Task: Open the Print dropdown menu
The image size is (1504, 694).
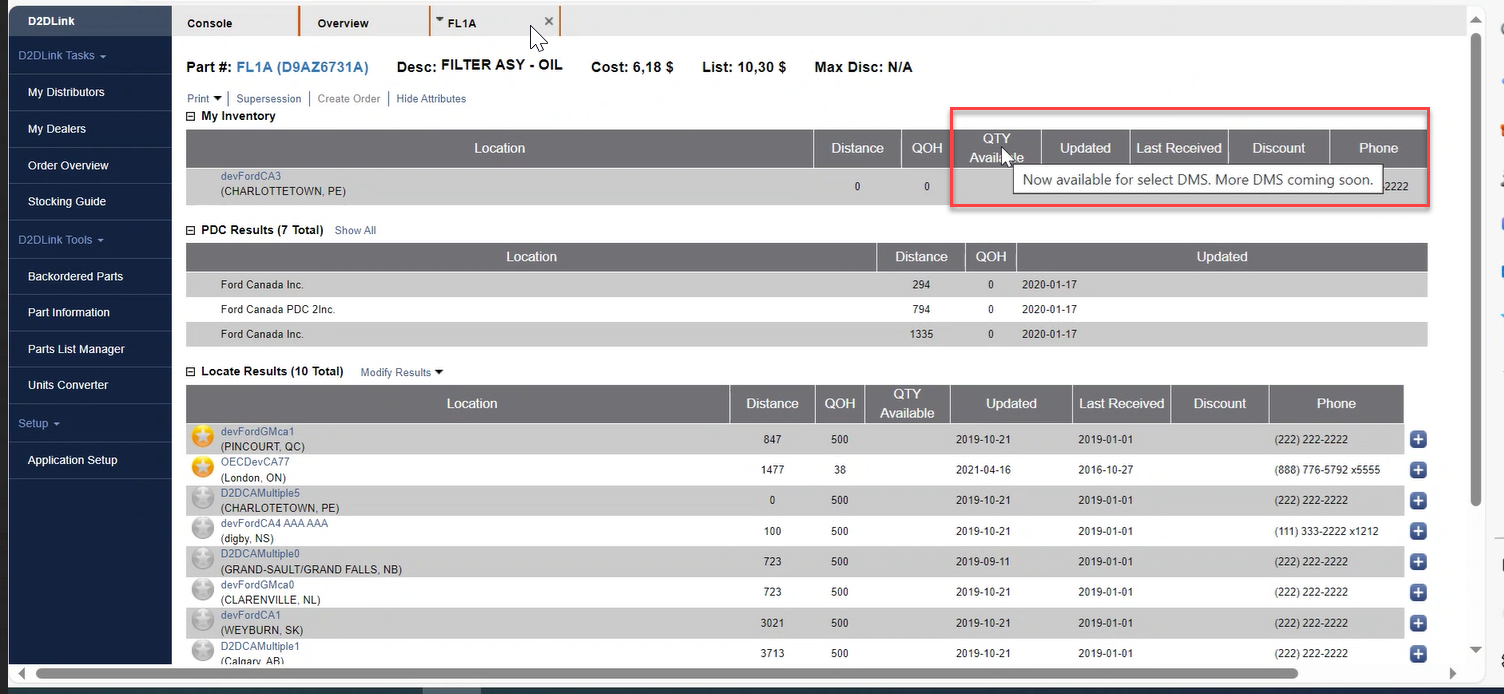Action: [204, 99]
